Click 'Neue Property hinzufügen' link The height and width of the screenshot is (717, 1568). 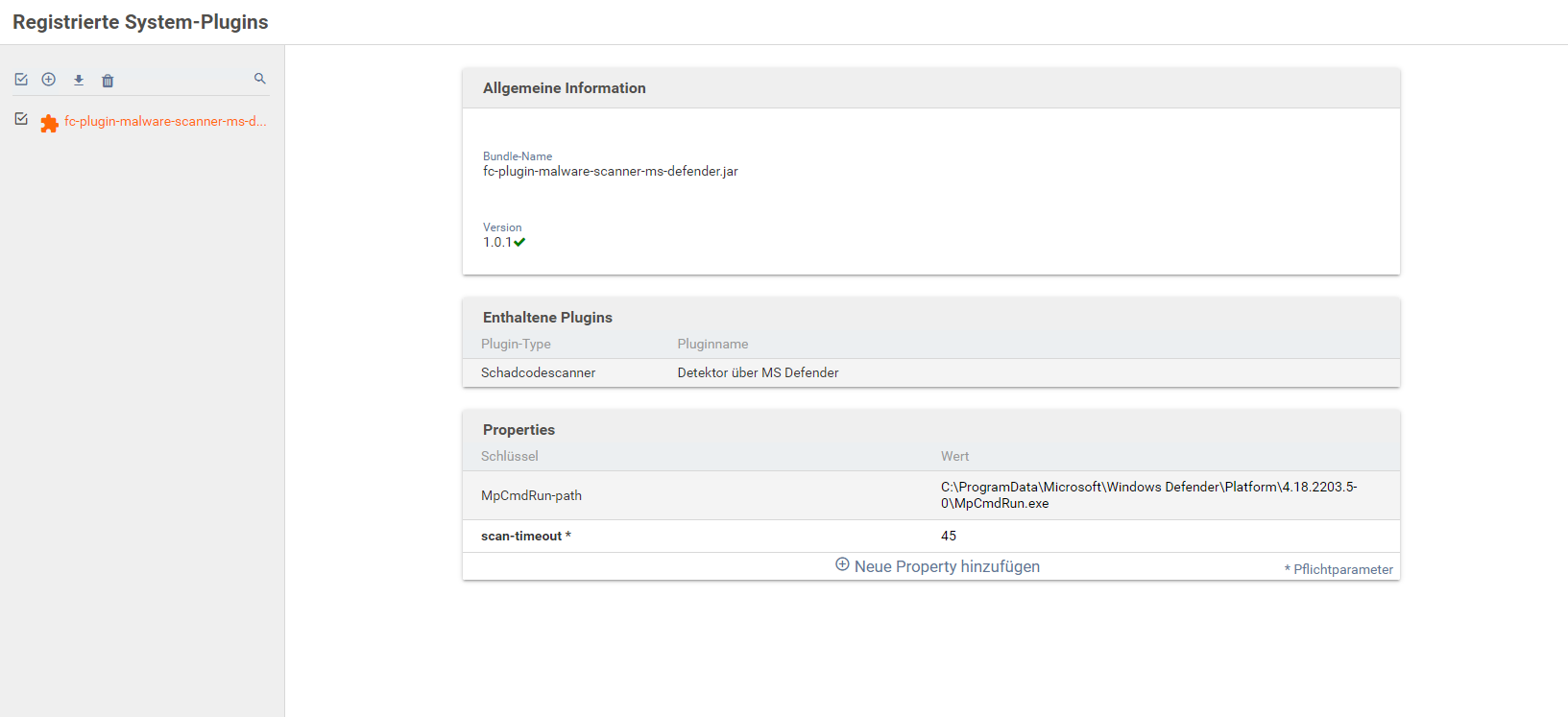(947, 566)
